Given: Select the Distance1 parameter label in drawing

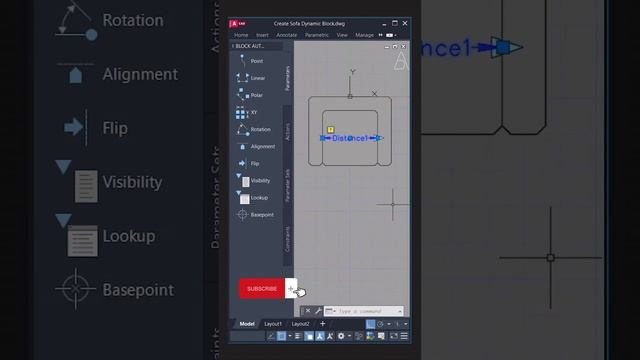Looking at the screenshot, I should (x=350, y=138).
